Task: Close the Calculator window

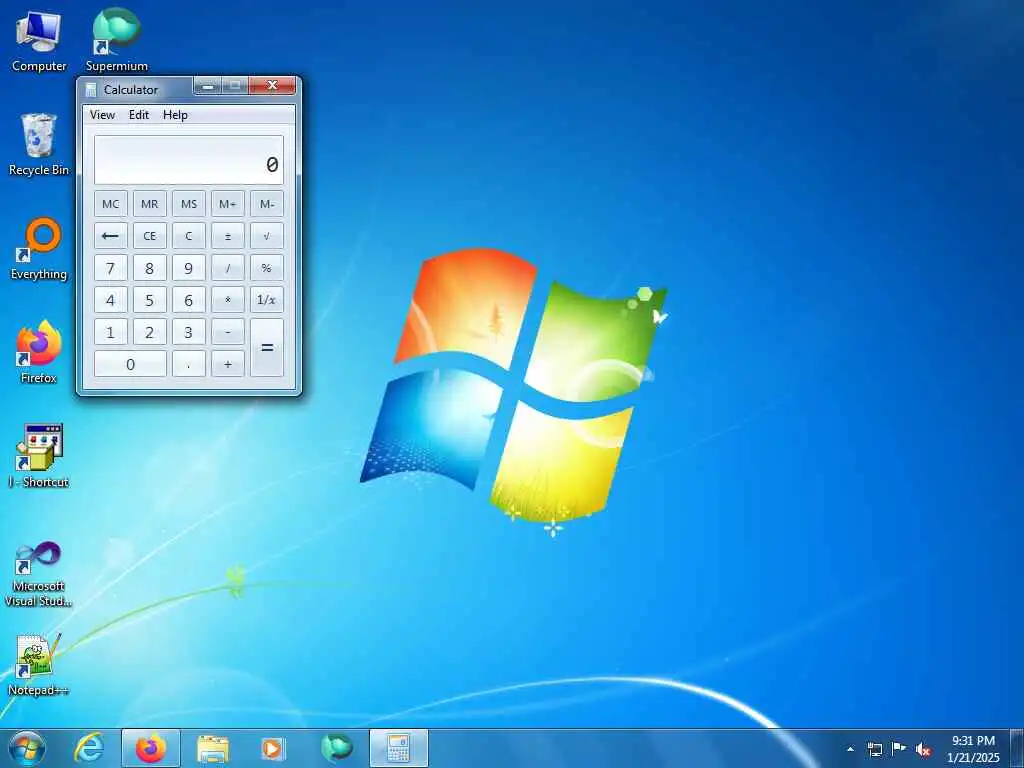Action: [x=272, y=86]
